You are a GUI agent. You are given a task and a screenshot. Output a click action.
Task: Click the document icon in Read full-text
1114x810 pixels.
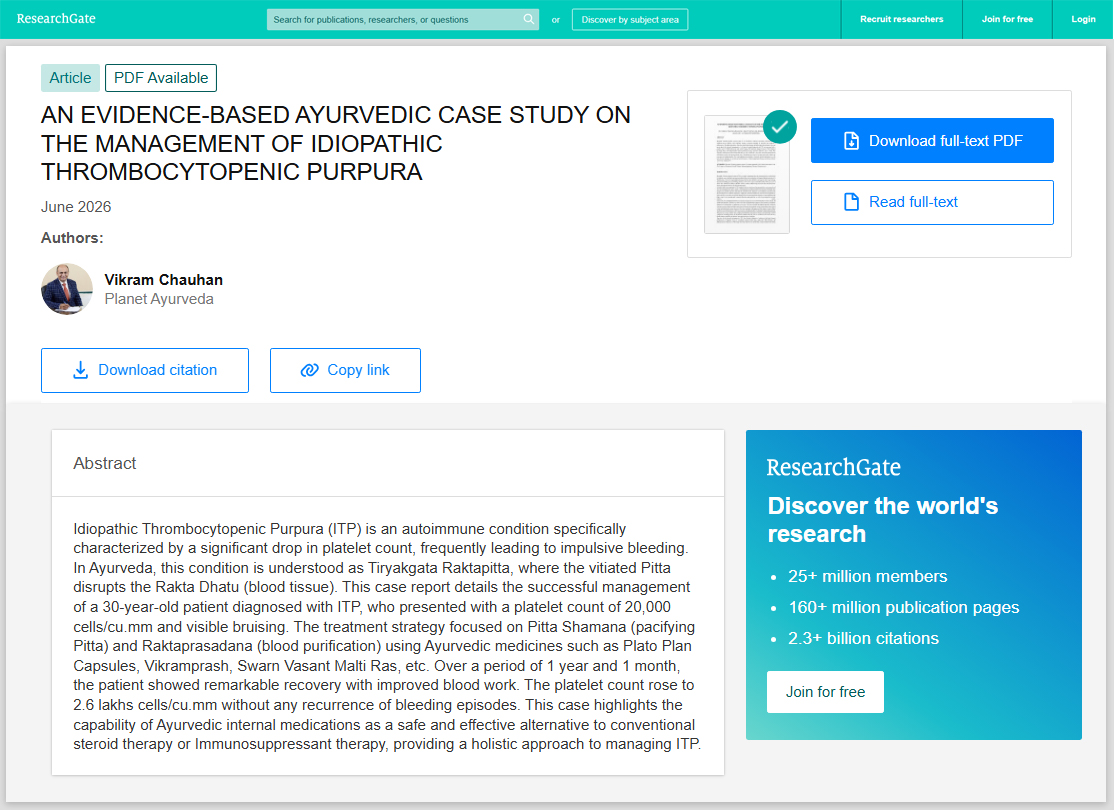(851, 202)
